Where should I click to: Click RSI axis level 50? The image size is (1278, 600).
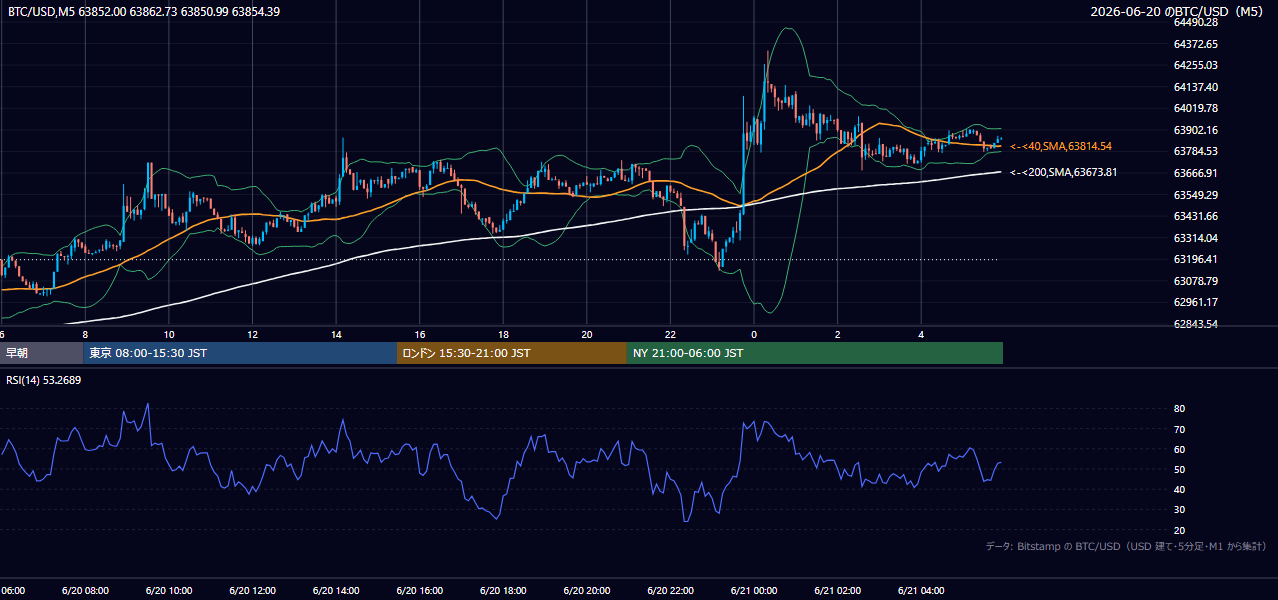pyautogui.click(x=1179, y=469)
